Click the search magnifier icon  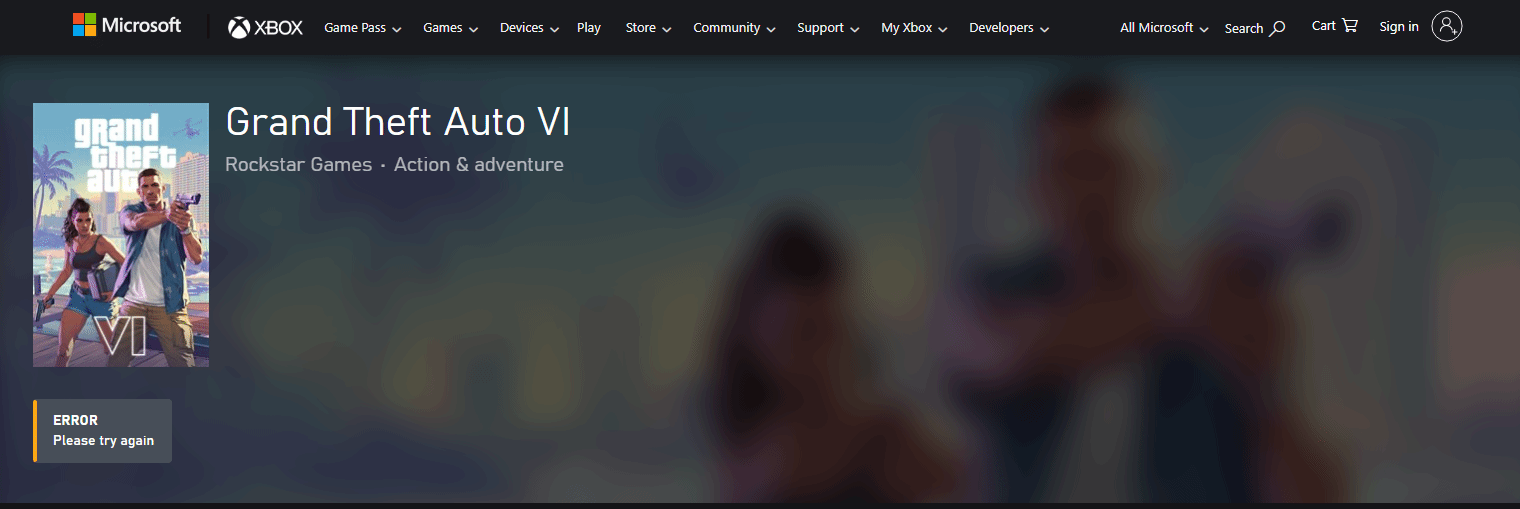coord(1277,28)
